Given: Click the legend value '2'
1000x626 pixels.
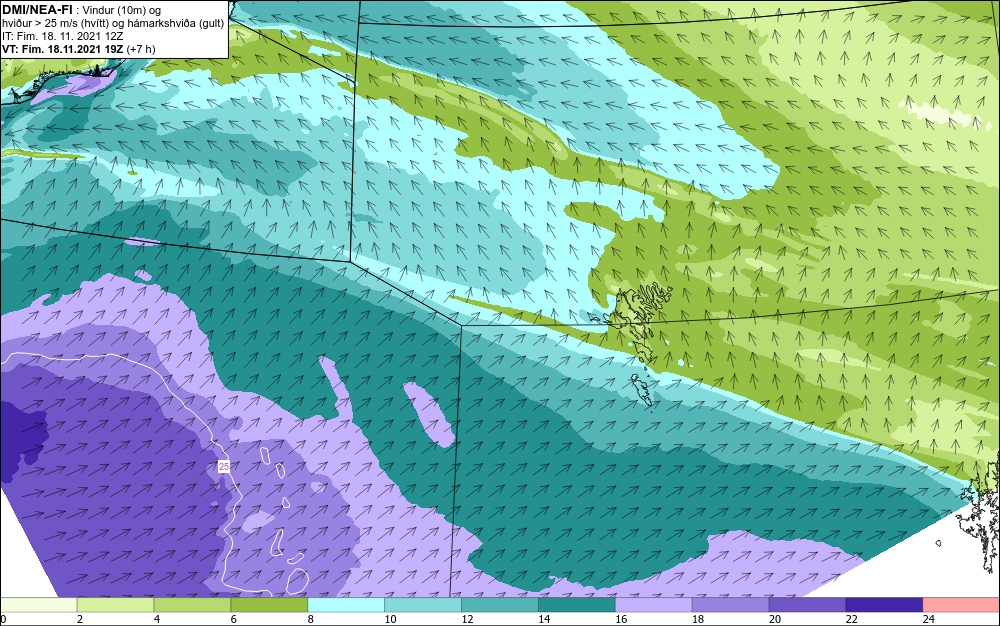Looking at the screenshot, I should 80,619.
